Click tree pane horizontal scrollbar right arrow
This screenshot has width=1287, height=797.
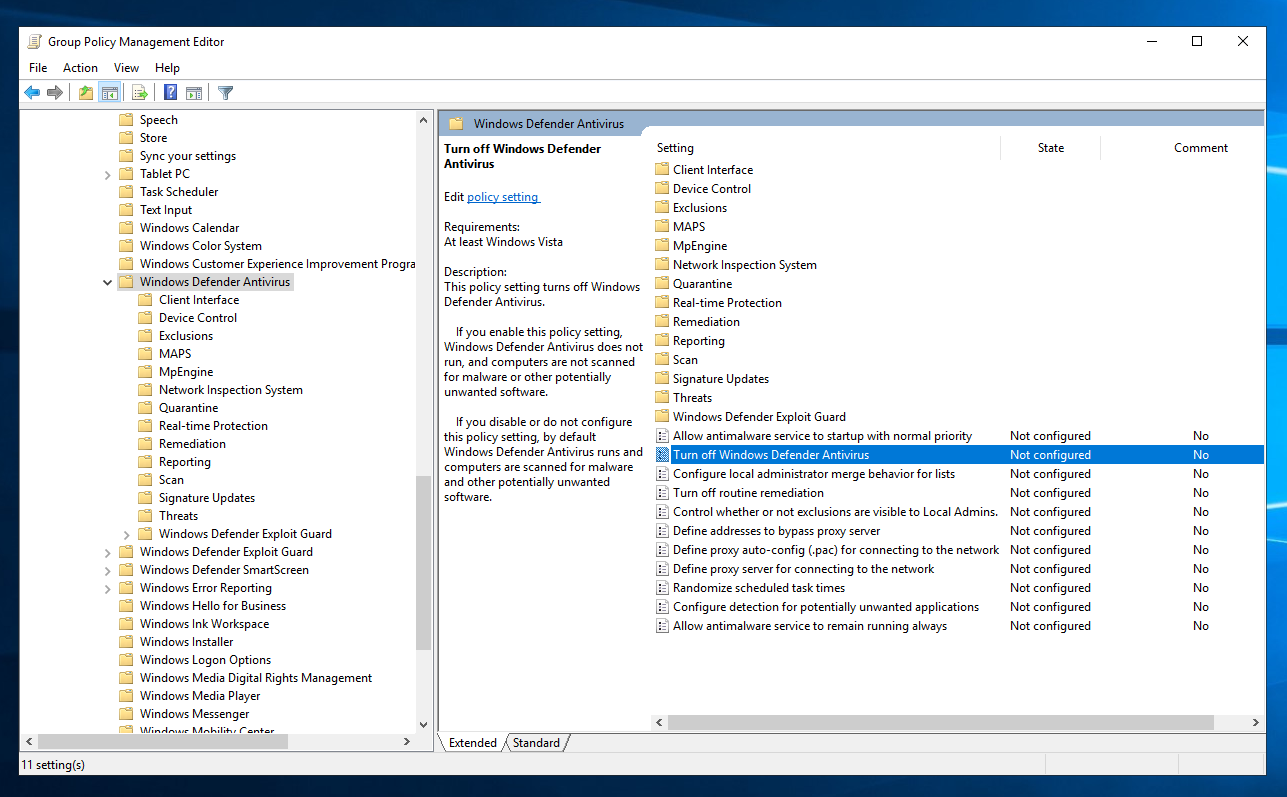(x=406, y=742)
